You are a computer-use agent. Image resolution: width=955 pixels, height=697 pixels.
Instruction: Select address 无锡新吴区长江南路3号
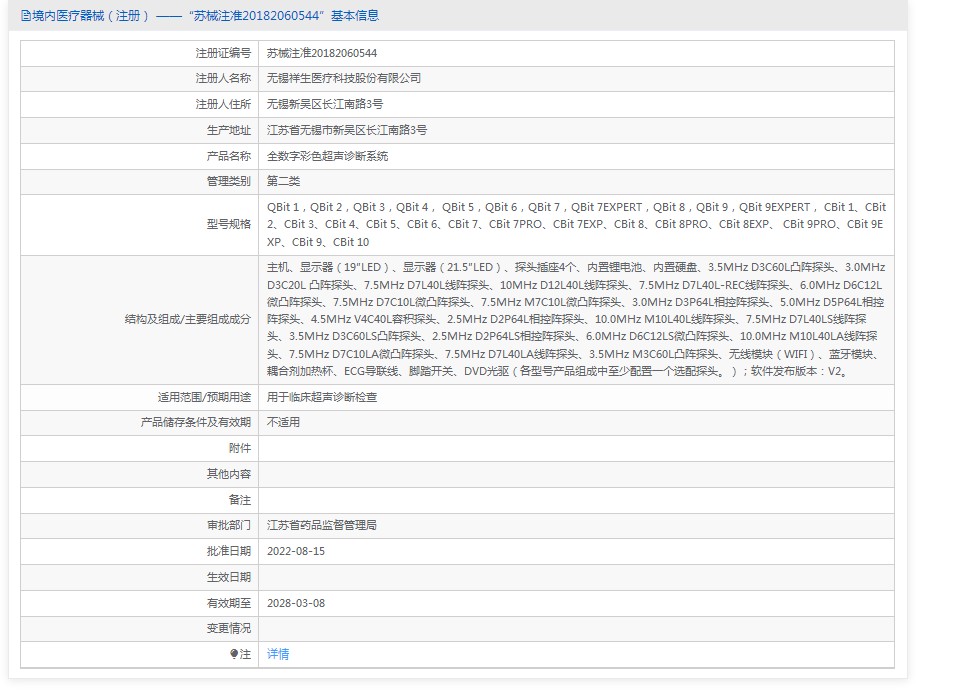(x=325, y=104)
